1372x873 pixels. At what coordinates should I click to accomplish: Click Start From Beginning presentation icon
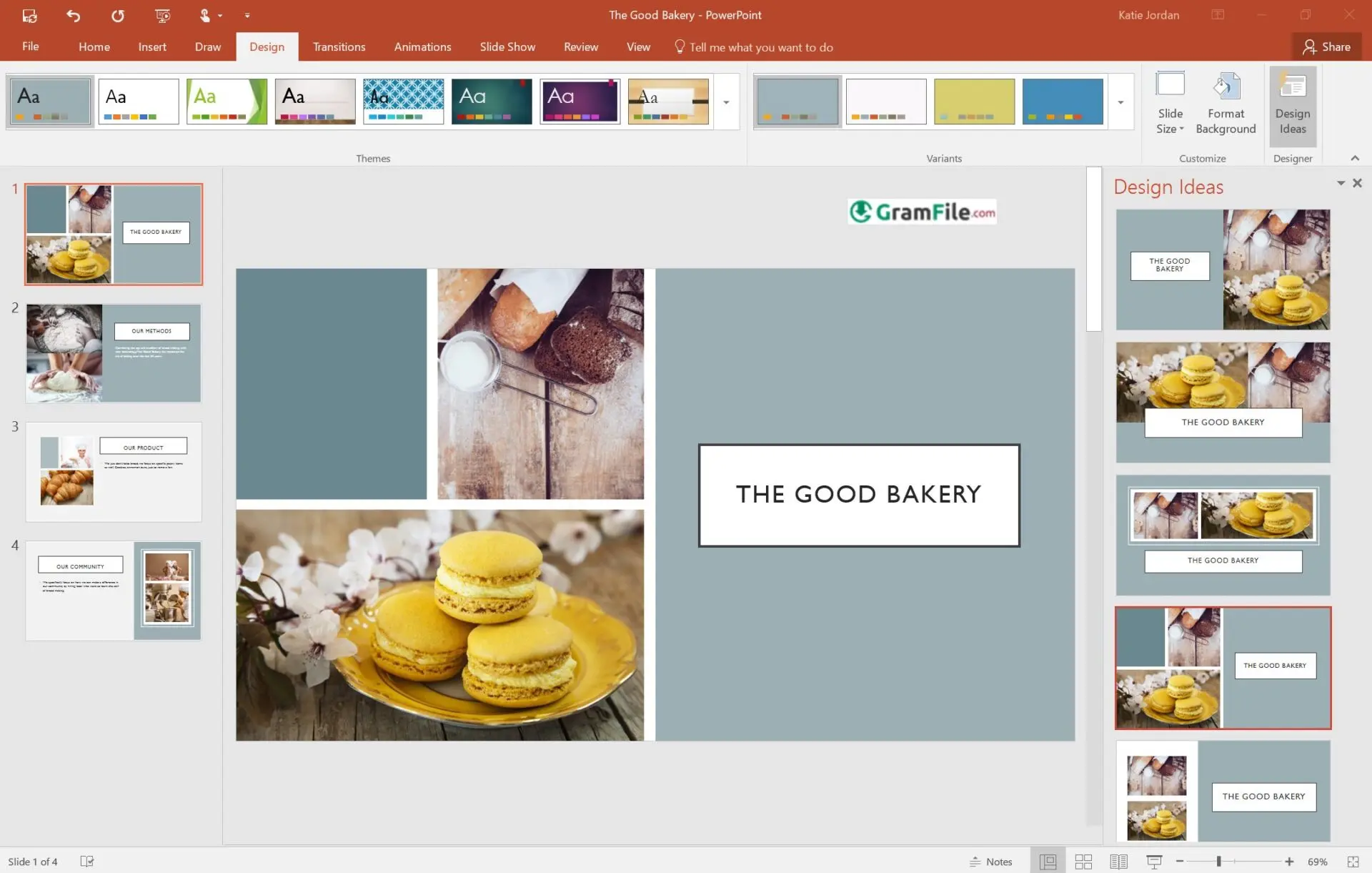pyautogui.click(x=162, y=15)
